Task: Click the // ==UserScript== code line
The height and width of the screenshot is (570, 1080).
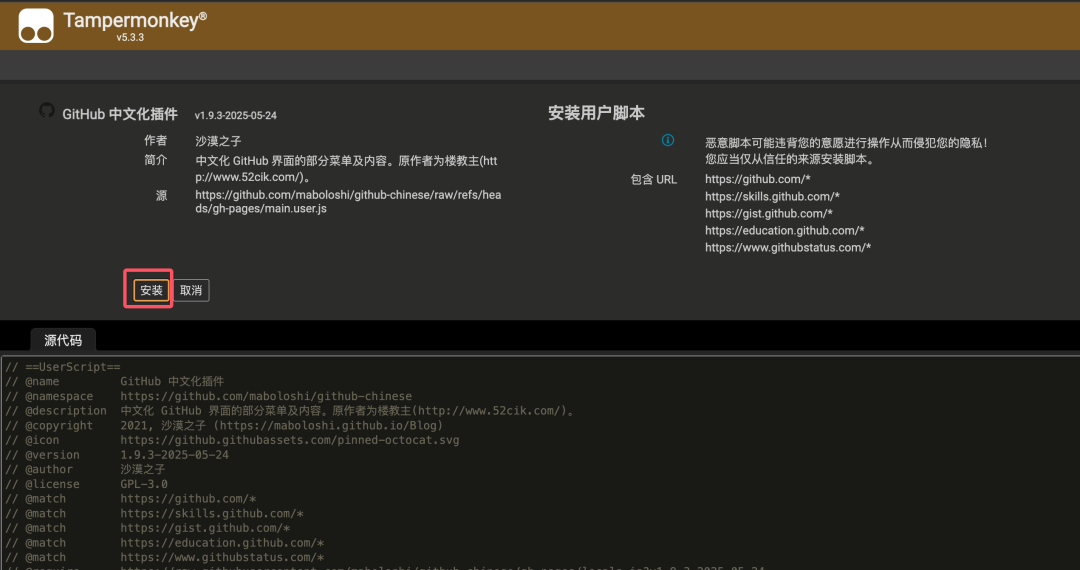Action: (63, 367)
